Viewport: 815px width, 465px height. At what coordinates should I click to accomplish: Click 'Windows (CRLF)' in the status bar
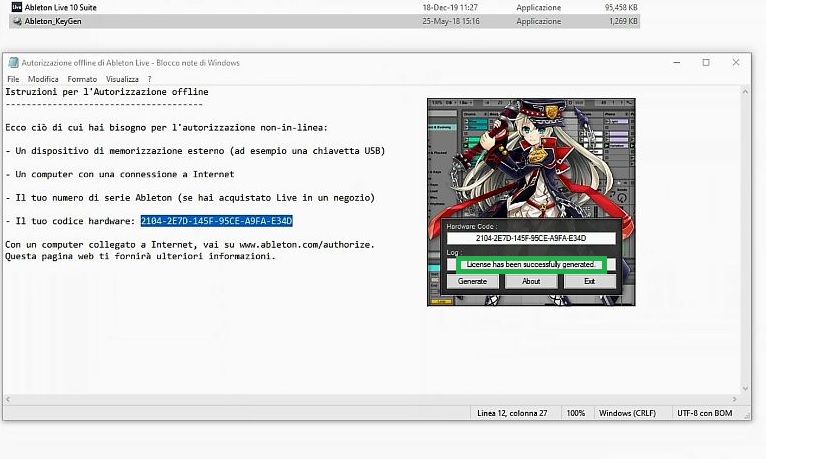point(627,413)
